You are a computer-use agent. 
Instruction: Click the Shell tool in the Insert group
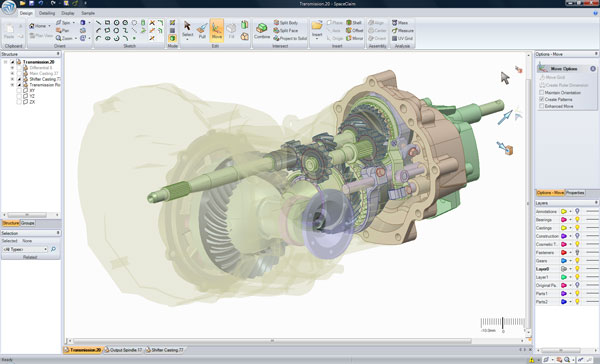coord(354,23)
